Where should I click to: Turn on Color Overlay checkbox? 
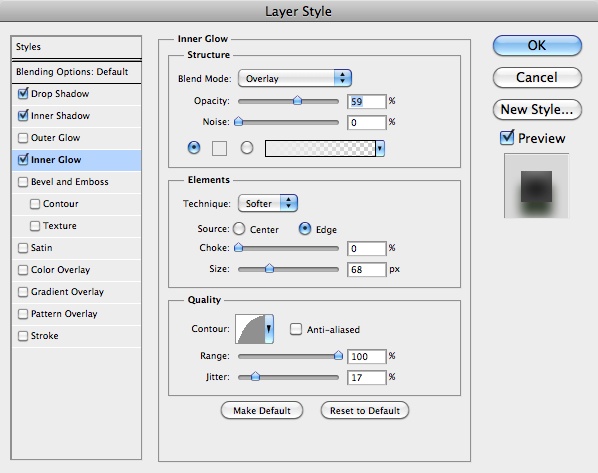tap(23, 270)
